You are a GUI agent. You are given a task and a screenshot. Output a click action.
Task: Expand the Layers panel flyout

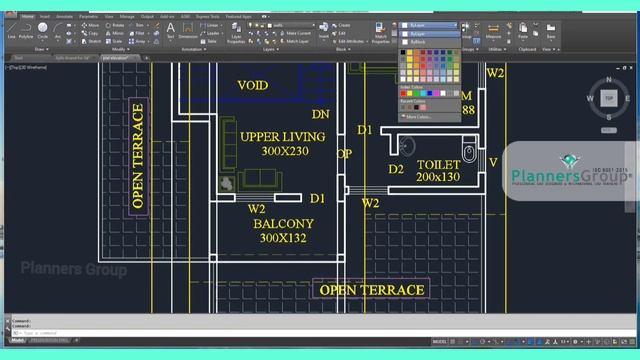(271, 49)
